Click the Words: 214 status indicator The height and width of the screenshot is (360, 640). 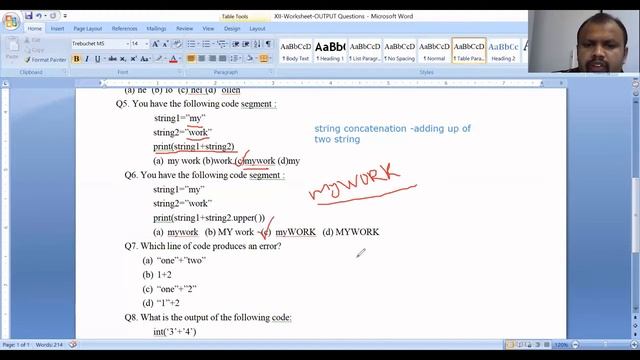49,345
